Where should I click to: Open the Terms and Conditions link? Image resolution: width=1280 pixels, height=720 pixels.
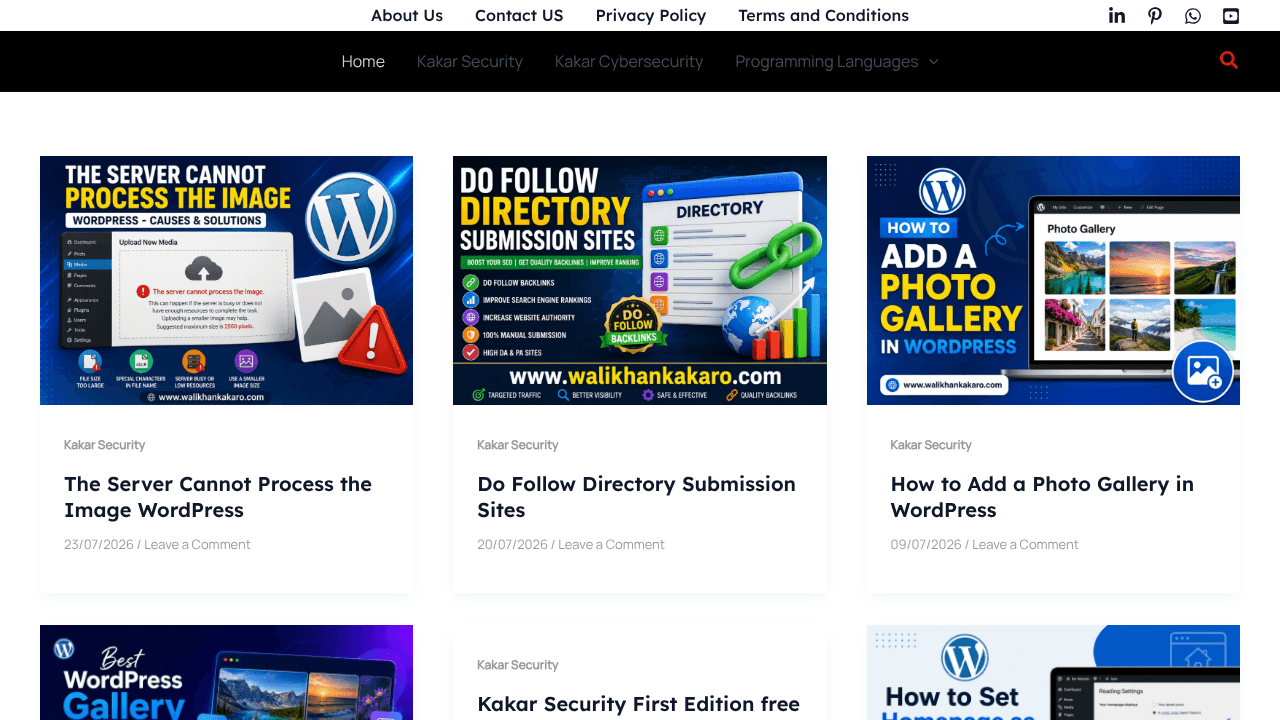824,15
